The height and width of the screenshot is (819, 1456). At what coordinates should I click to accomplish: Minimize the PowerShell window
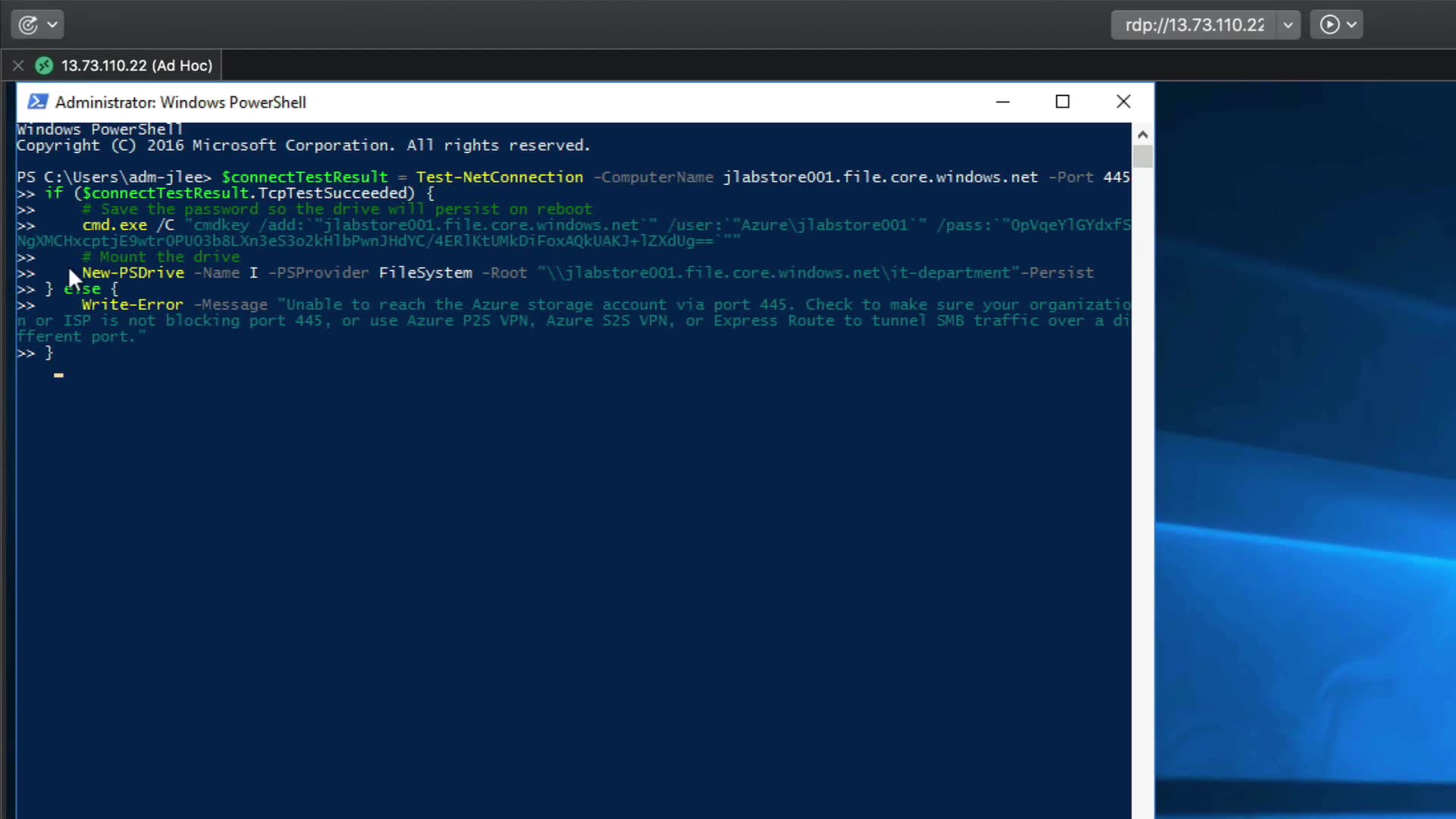coord(1003,102)
